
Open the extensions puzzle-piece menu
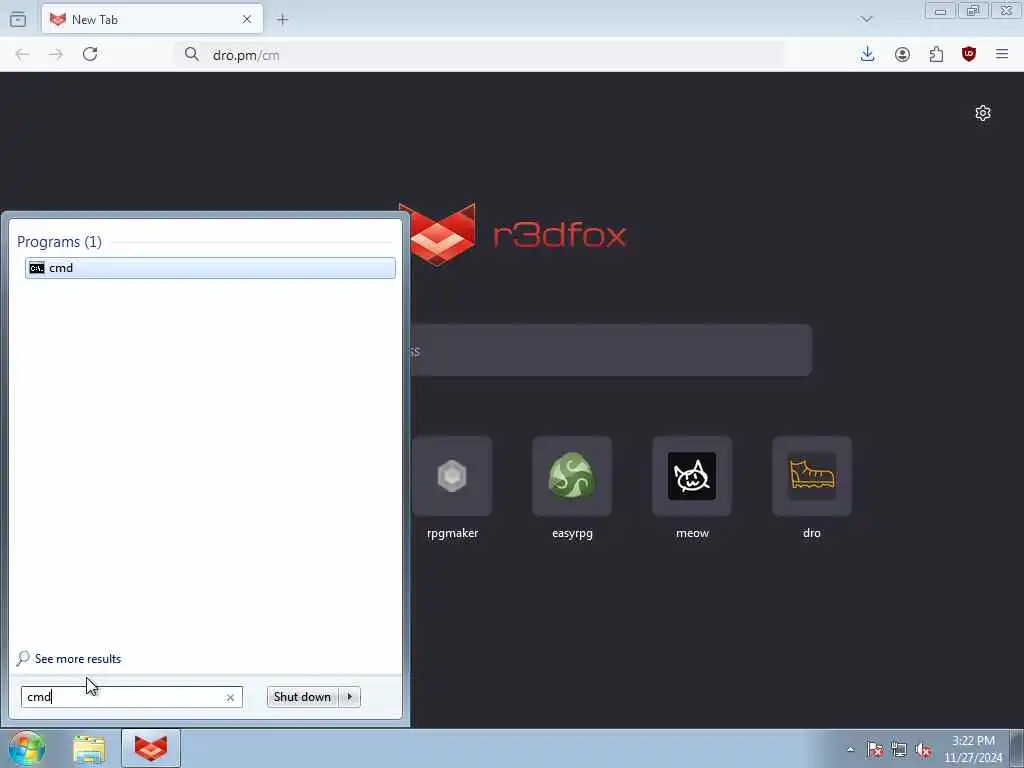pyautogui.click(x=936, y=55)
